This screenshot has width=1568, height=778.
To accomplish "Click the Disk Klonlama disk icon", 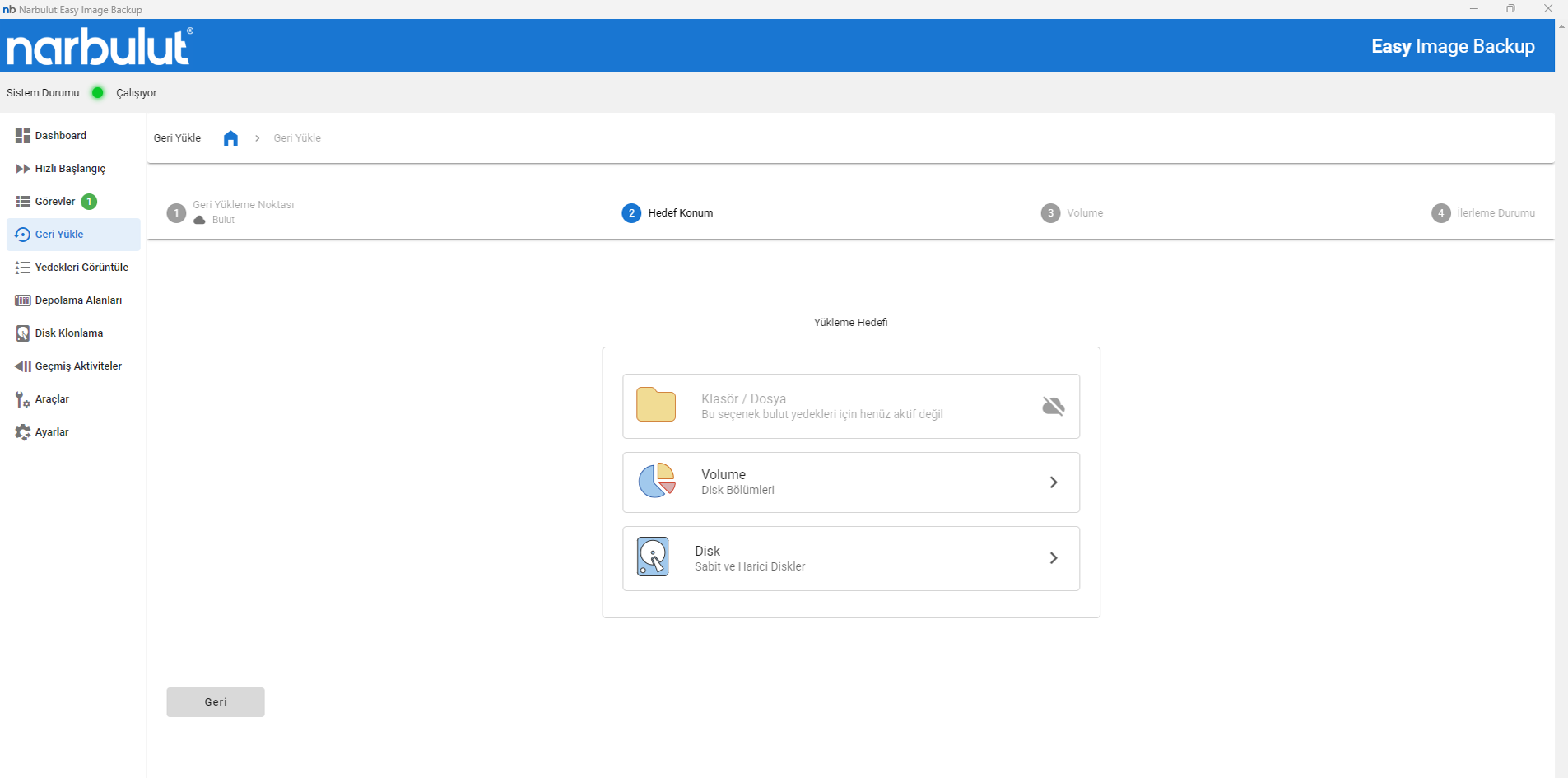I will pos(22,333).
